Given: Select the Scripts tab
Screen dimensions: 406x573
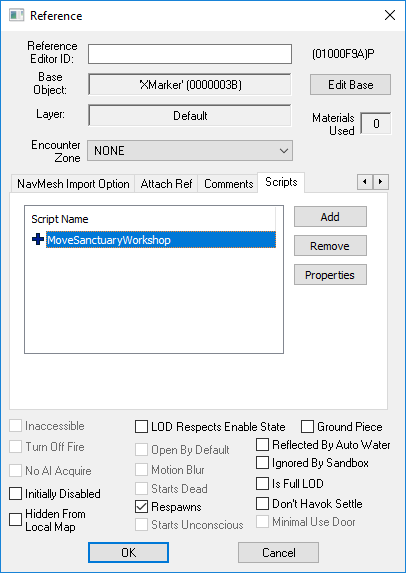Looking at the screenshot, I should point(281,182).
